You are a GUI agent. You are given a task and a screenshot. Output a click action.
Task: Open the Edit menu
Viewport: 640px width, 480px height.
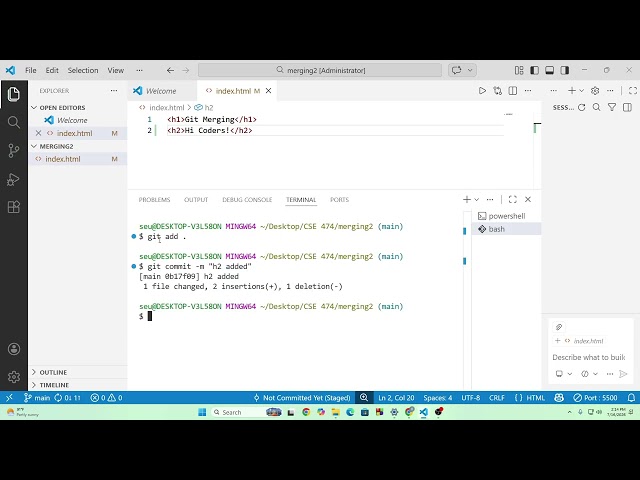point(52,70)
